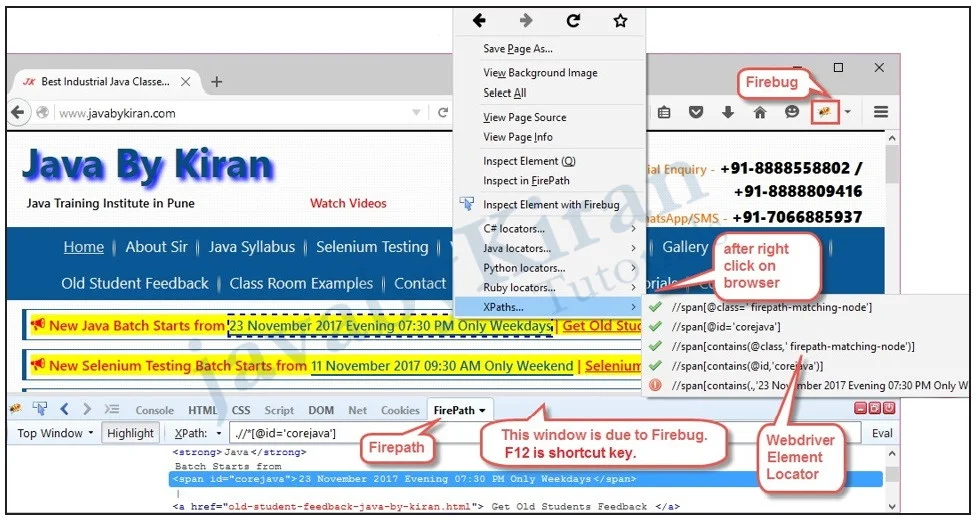Image resolution: width=976 pixels, height=520 pixels.
Task: Open the About Sir link
Action: (156, 247)
